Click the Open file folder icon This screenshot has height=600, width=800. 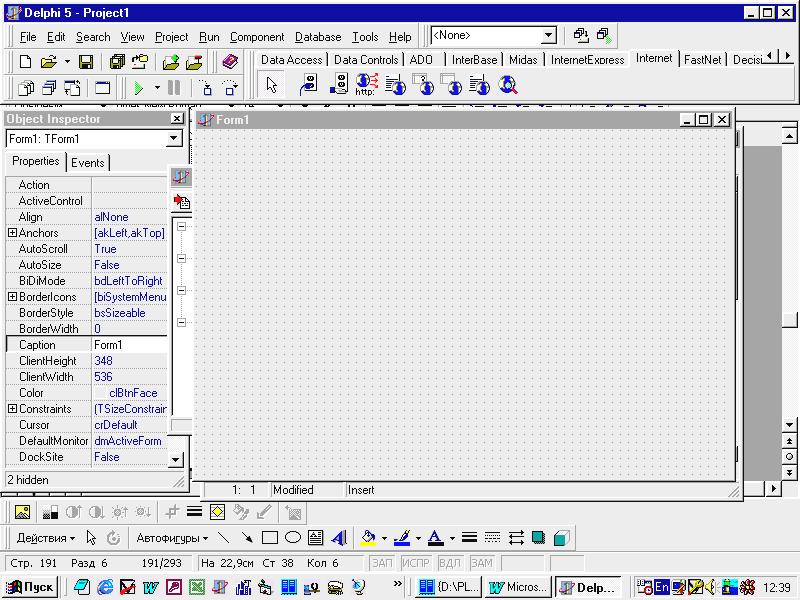point(49,62)
